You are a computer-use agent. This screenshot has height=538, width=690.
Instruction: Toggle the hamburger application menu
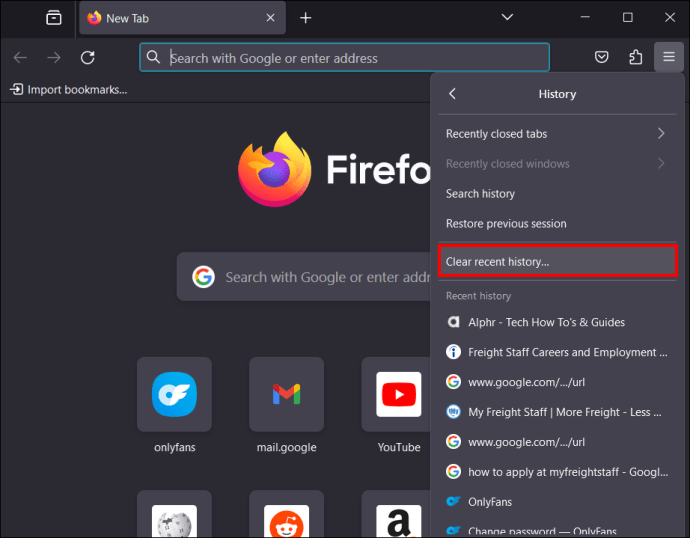[x=669, y=57]
